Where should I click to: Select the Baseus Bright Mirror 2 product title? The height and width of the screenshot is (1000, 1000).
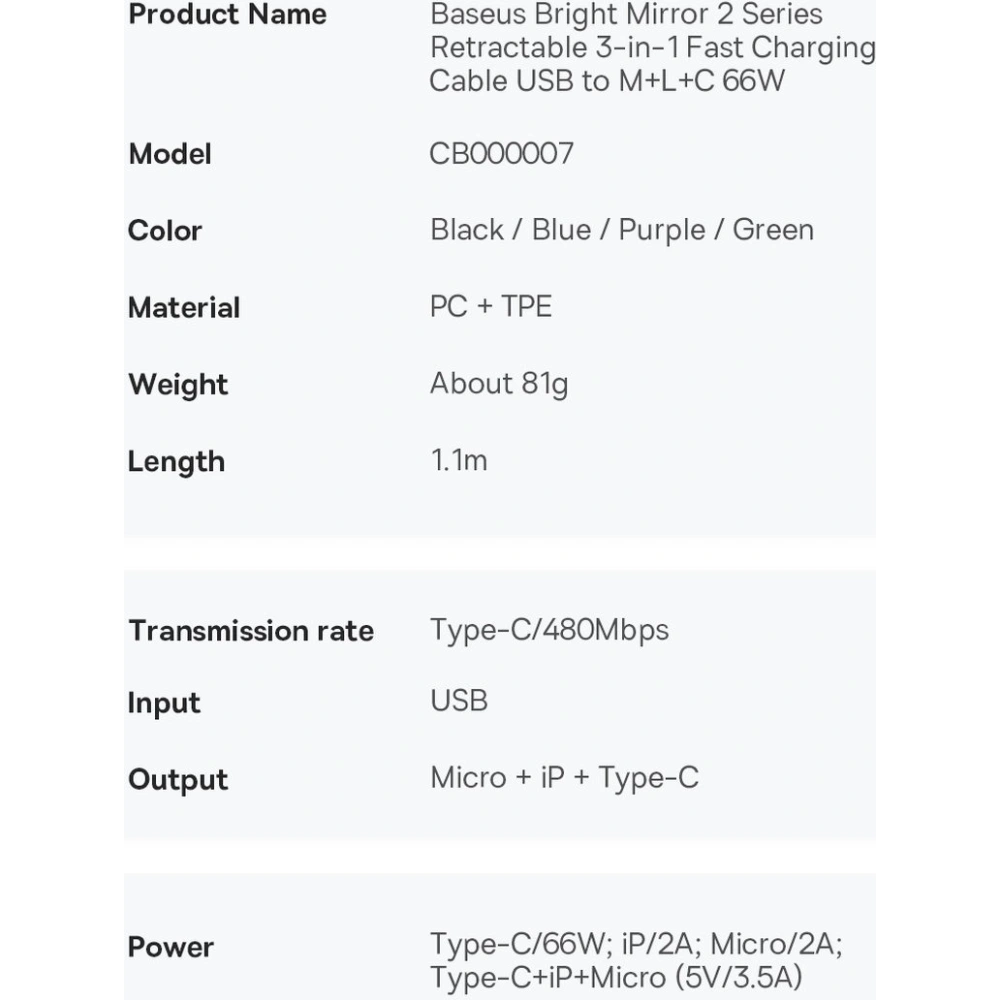pyautogui.click(x=651, y=47)
